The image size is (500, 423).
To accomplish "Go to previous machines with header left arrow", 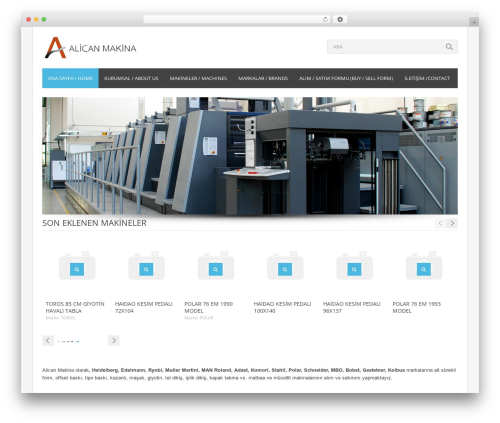I will [x=440, y=223].
